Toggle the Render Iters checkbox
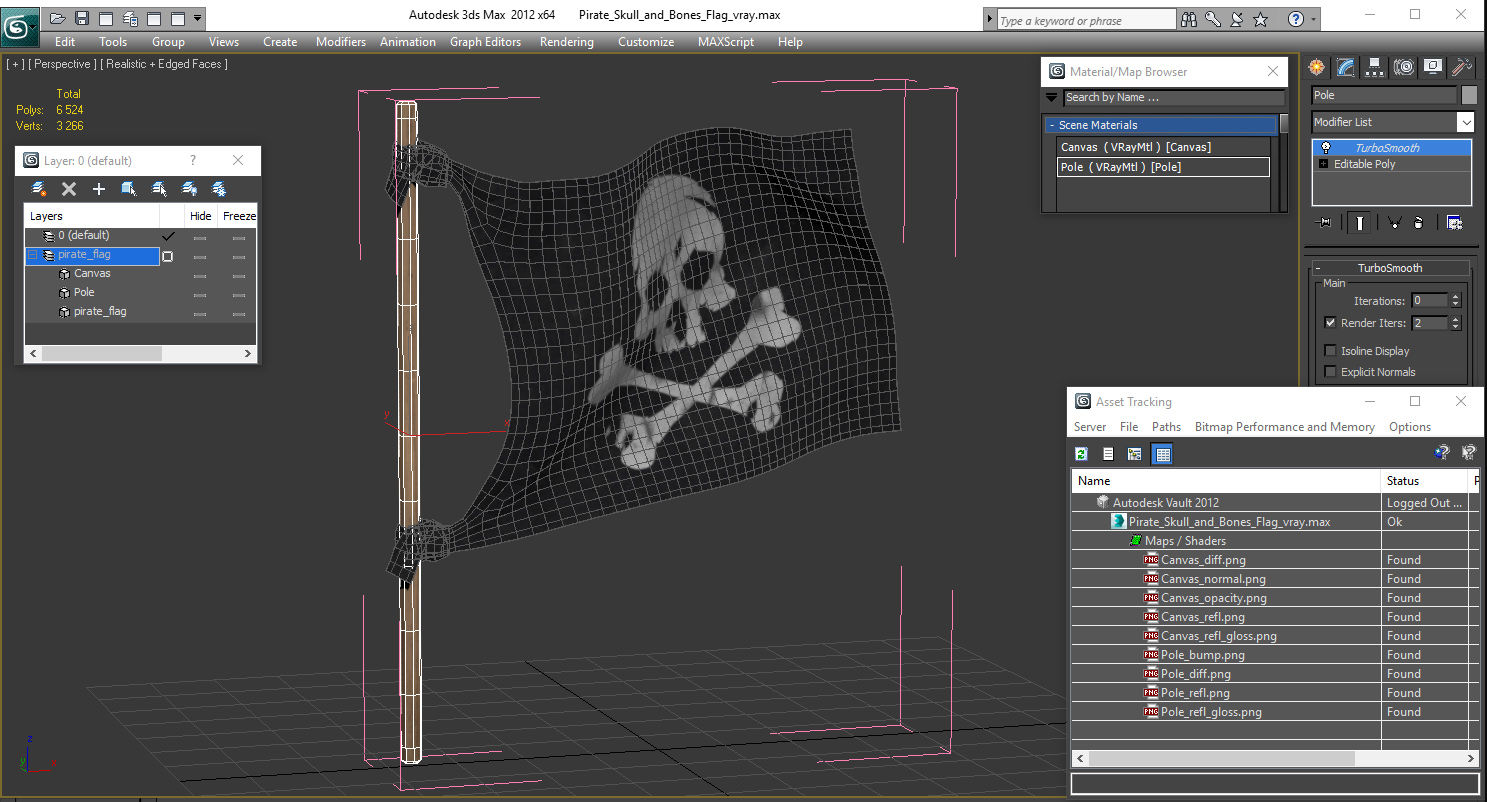Image resolution: width=1487 pixels, height=802 pixels. 1330,323
